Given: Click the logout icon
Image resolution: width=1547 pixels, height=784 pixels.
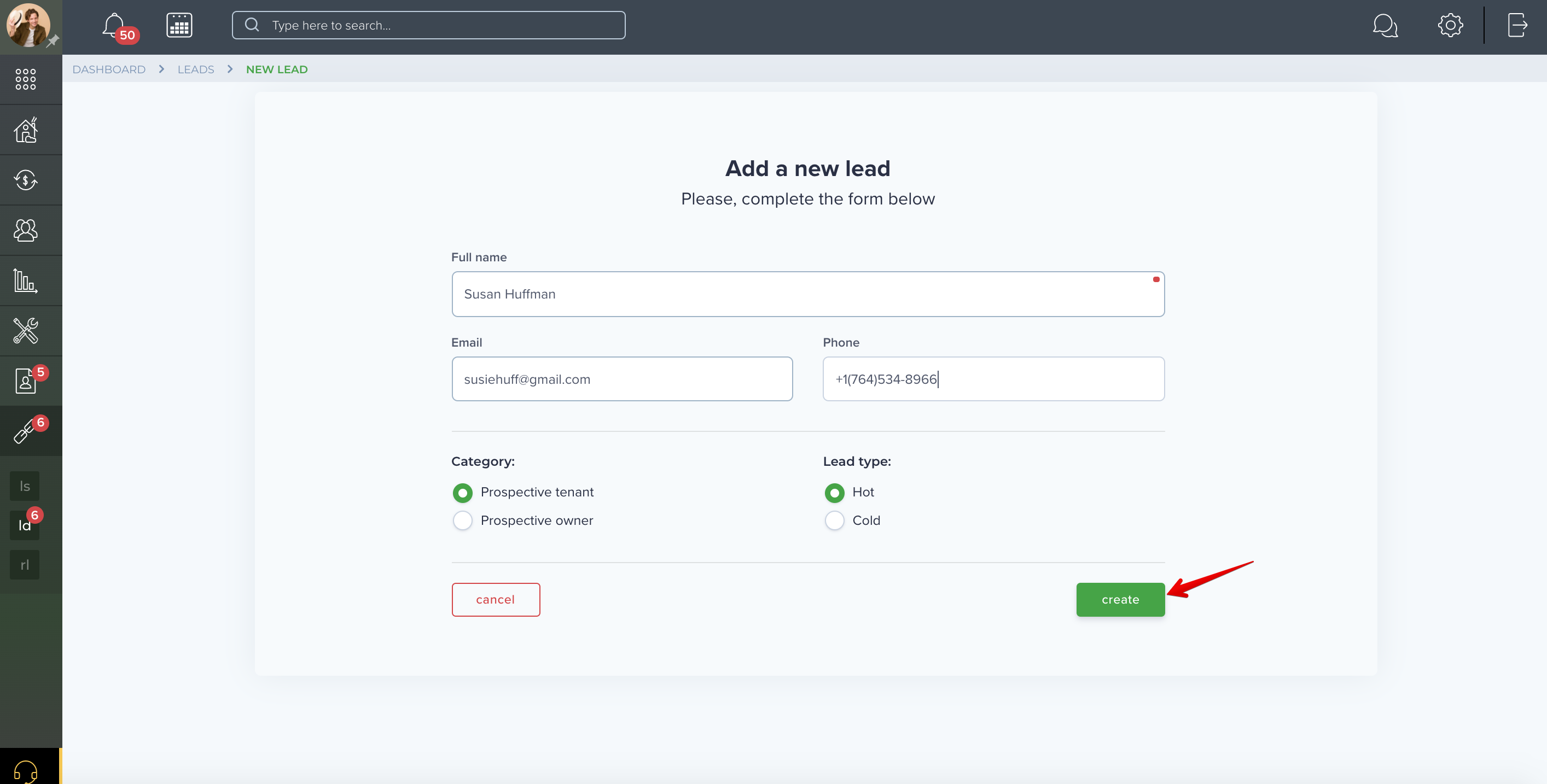Looking at the screenshot, I should (1517, 25).
